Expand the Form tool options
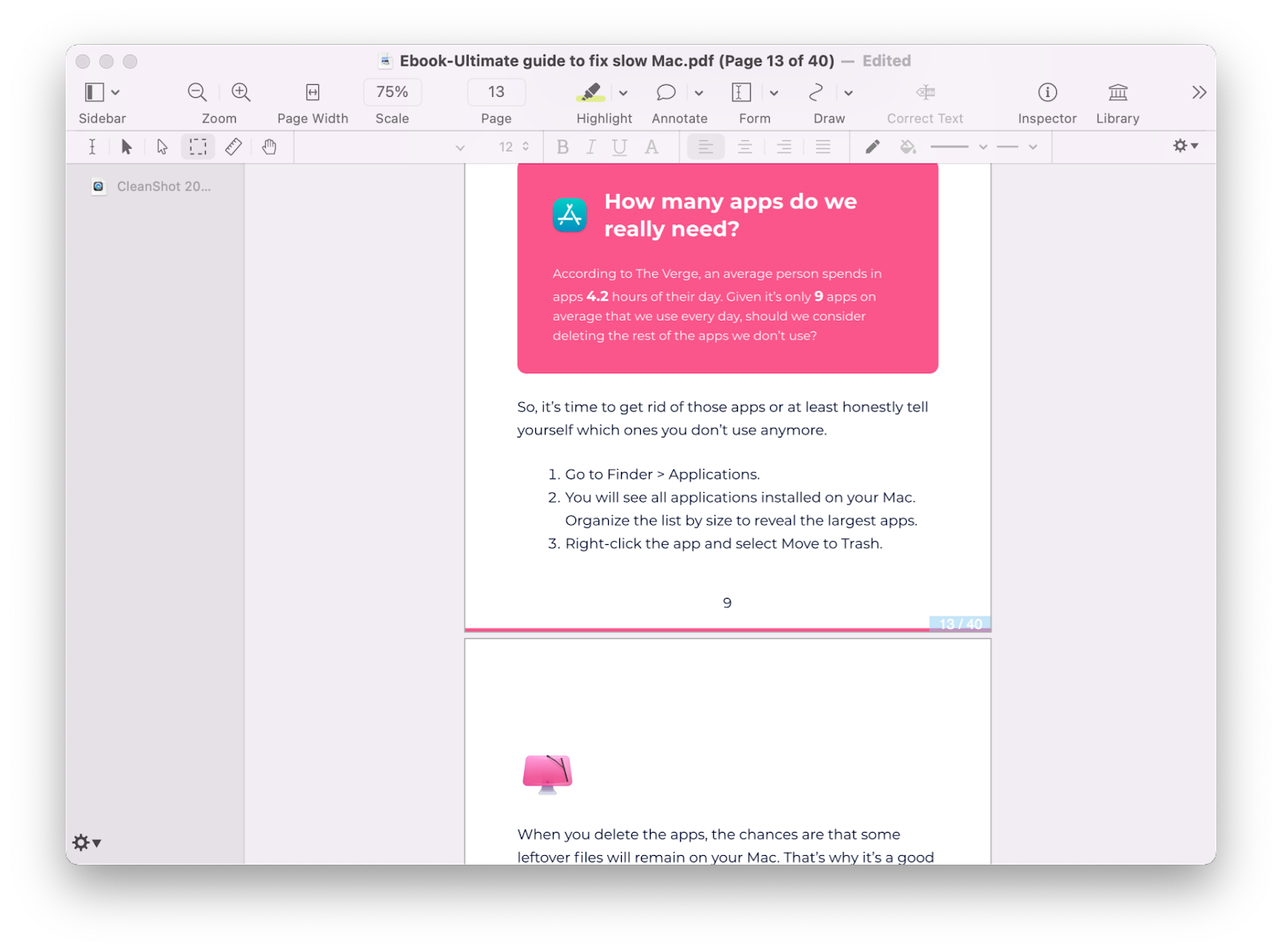Image resolution: width=1282 pixels, height=952 pixels. [x=774, y=93]
